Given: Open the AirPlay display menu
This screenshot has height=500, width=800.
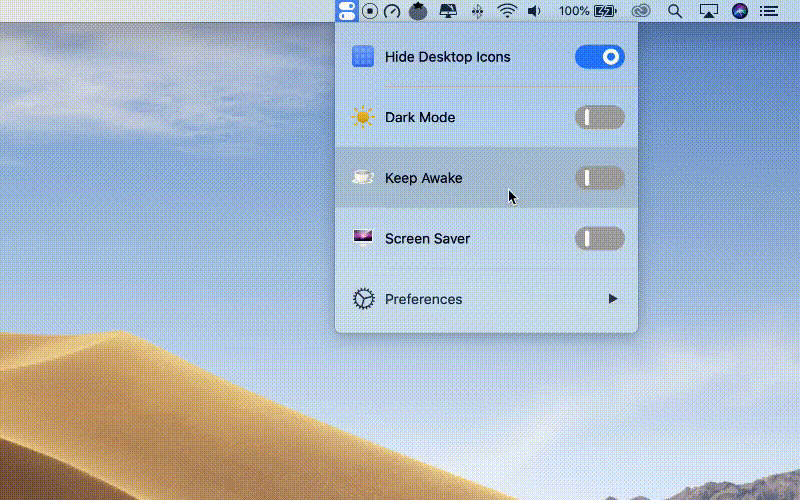Looking at the screenshot, I should point(709,11).
